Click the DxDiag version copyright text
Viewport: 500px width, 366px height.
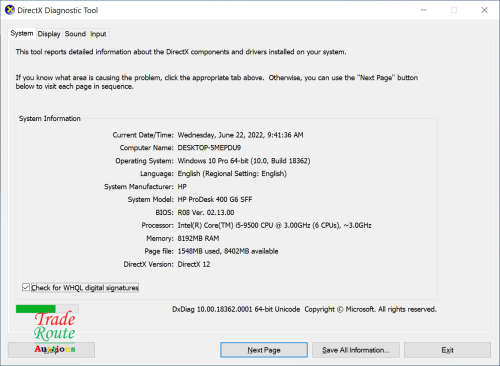304,309
